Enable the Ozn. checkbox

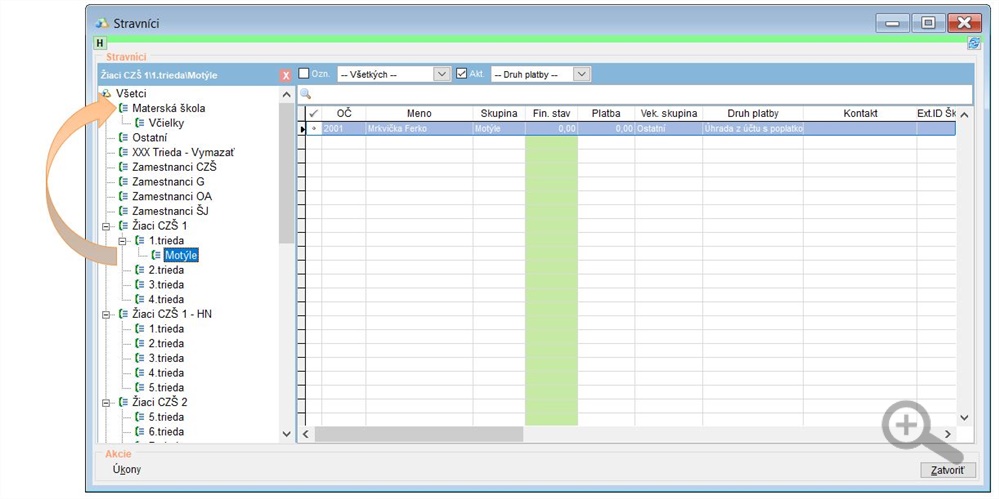coord(304,74)
